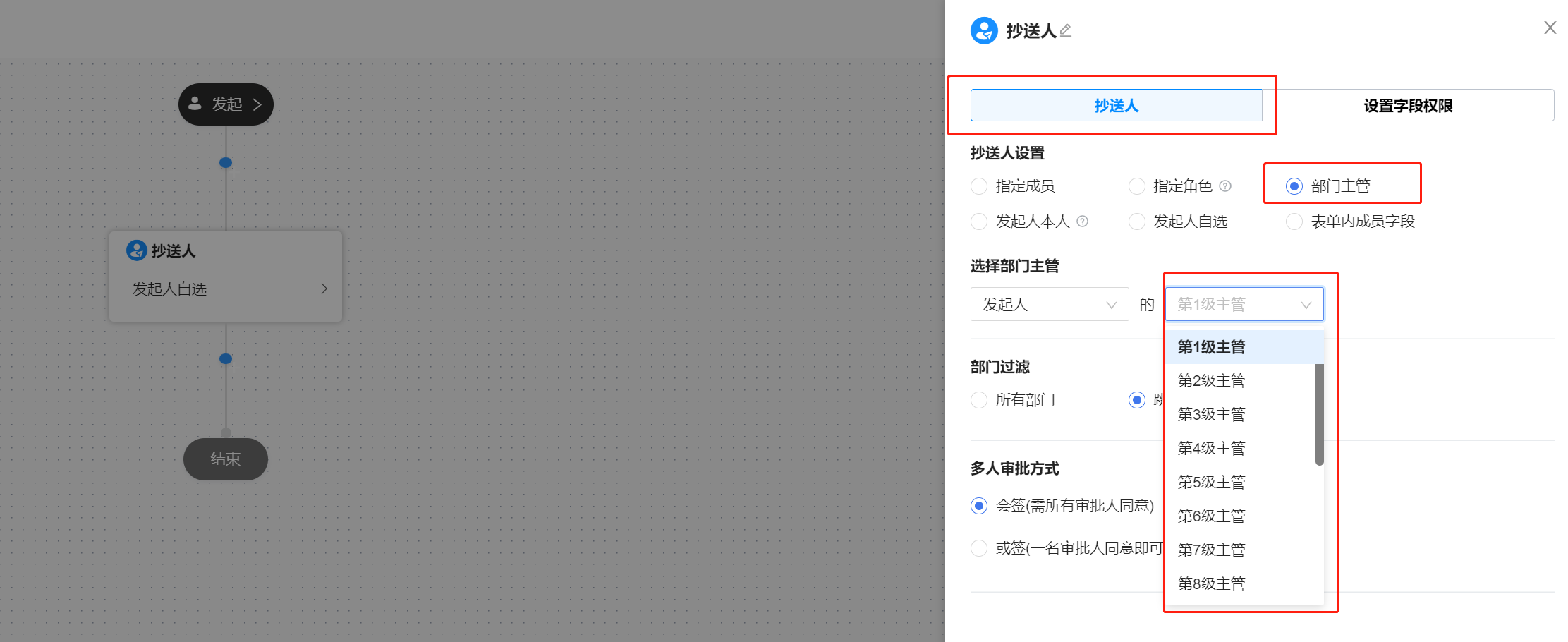This screenshot has height=642, width=1568.
Task: Click the 结束 end node
Action: (x=226, y=459)
